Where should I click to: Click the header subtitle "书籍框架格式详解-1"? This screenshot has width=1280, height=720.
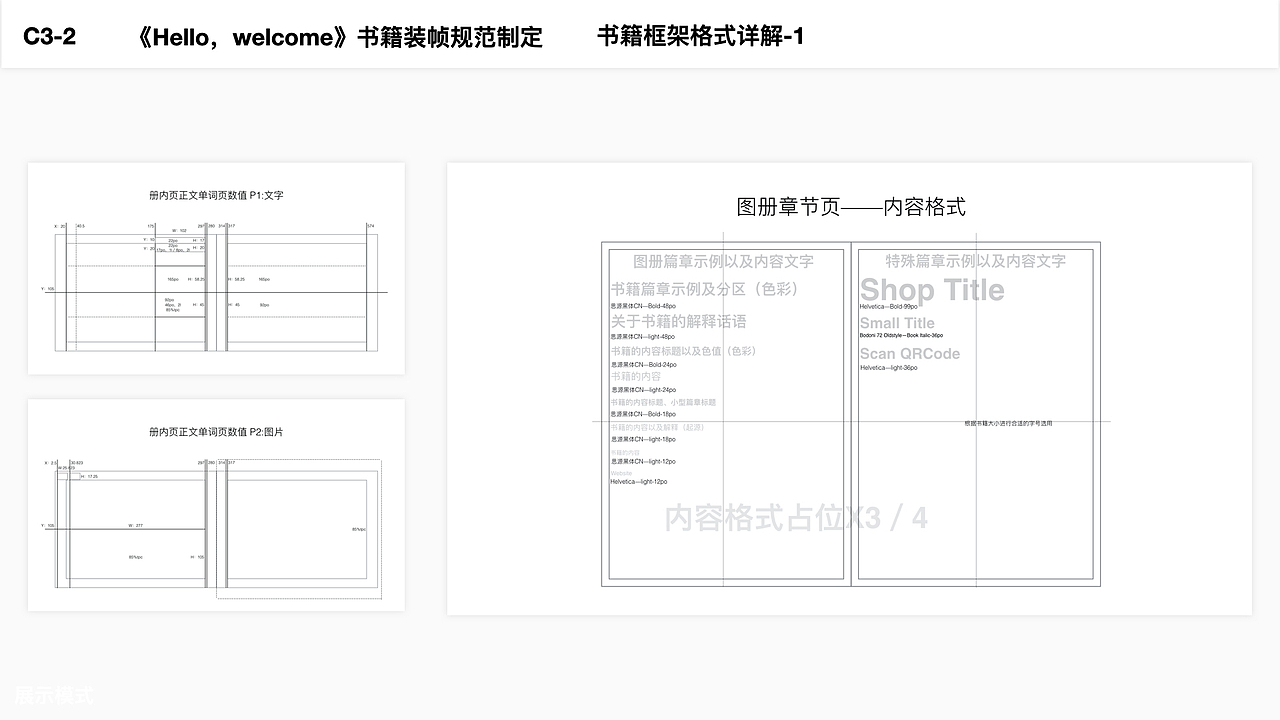tap(701, 37)
